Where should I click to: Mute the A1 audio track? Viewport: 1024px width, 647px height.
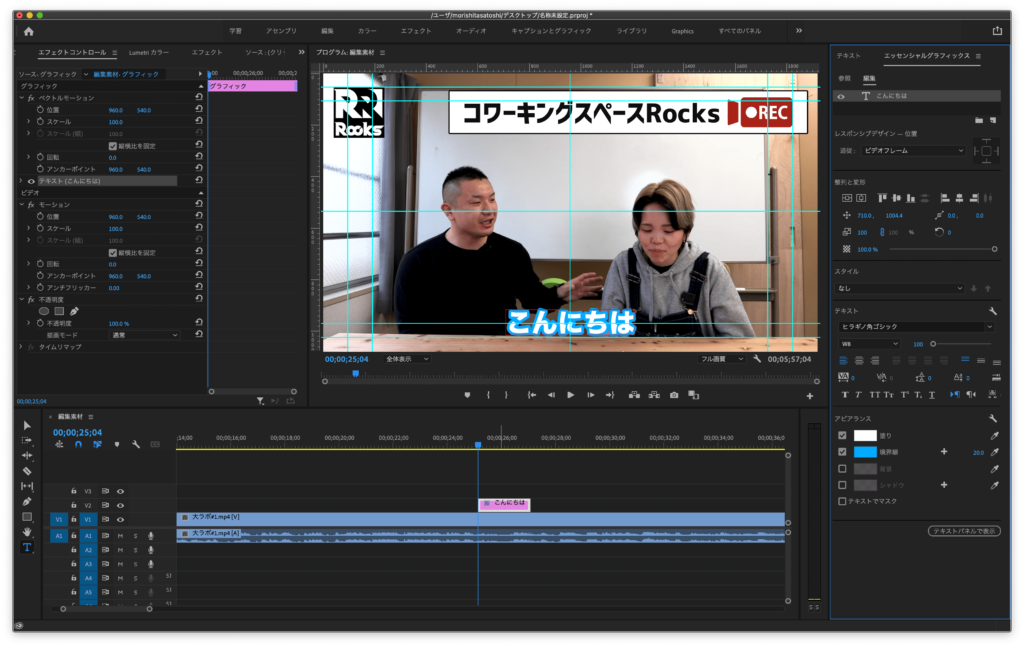click(x=121, y=536)
